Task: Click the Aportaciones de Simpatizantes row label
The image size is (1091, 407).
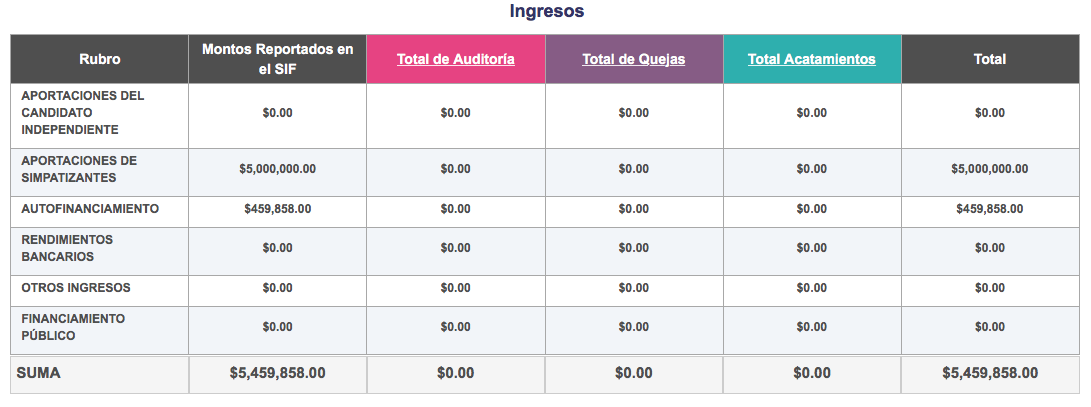Action: point(79,169)
